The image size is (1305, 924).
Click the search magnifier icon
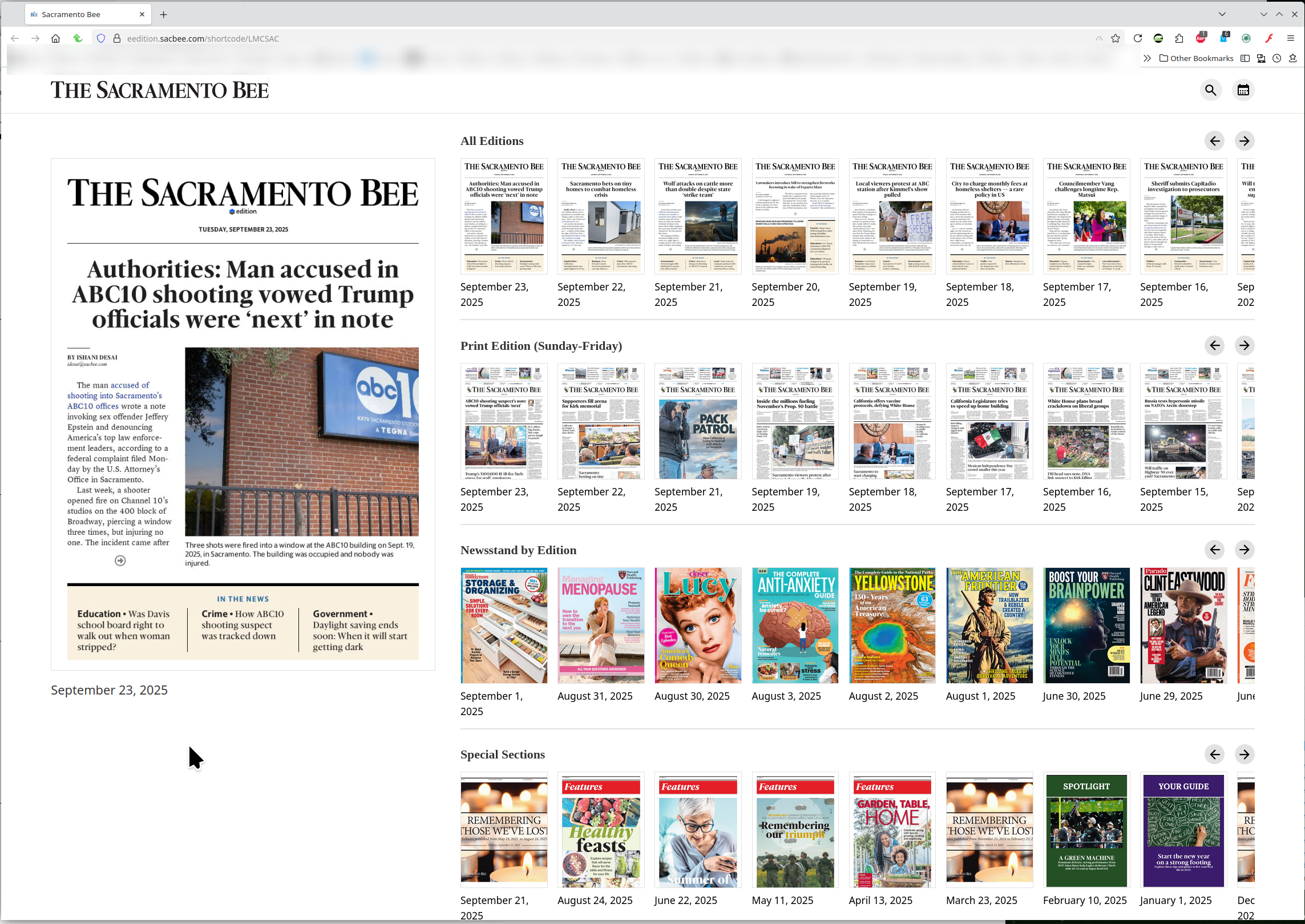click(x=1210, y=90)
